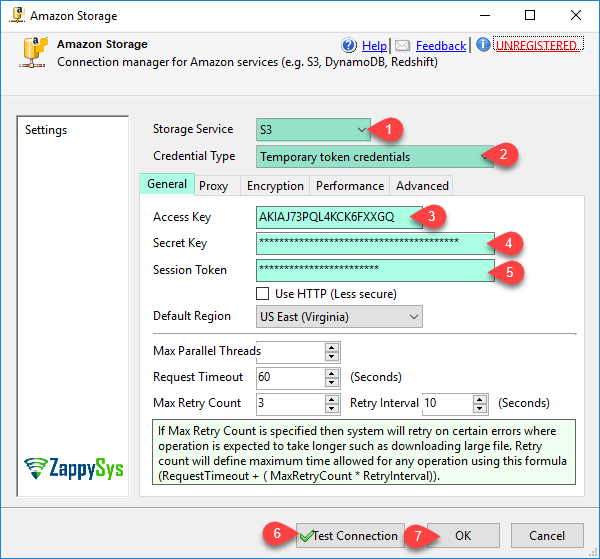Click the ZappySys logo

click(74, 468)
